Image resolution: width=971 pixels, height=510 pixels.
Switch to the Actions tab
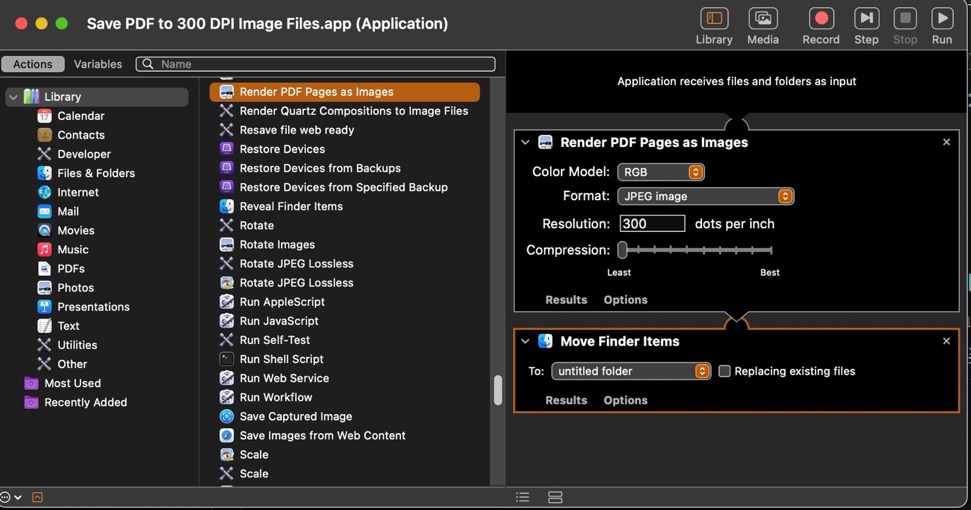pyautogui.click(x=33, y=64)
